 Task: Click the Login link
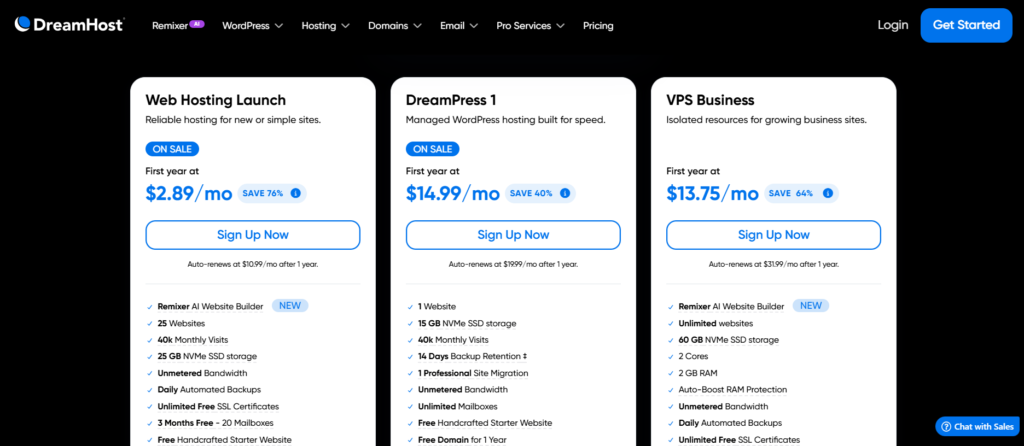pos(893,25)
